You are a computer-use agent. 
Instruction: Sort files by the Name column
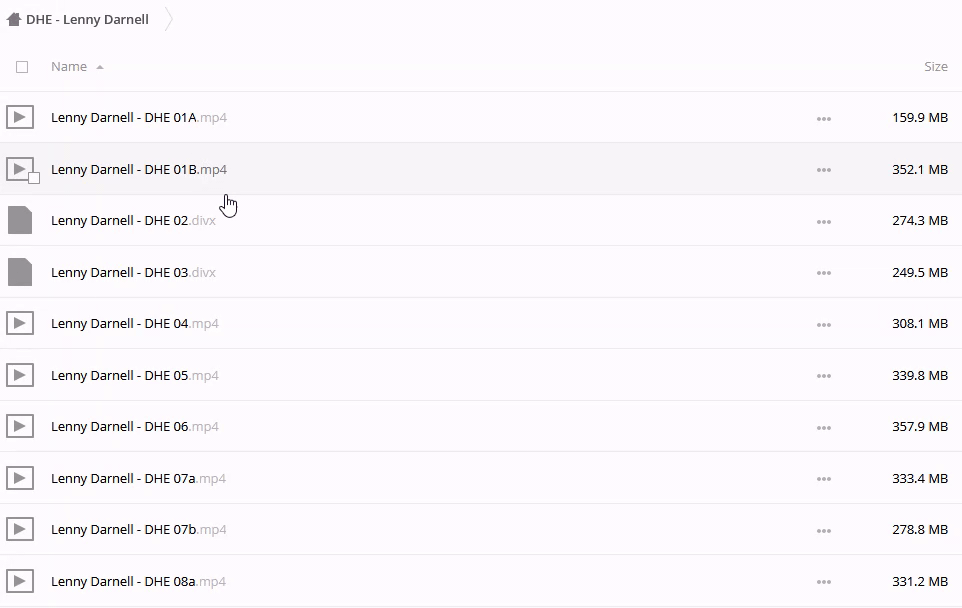click(x=69, y=67)
